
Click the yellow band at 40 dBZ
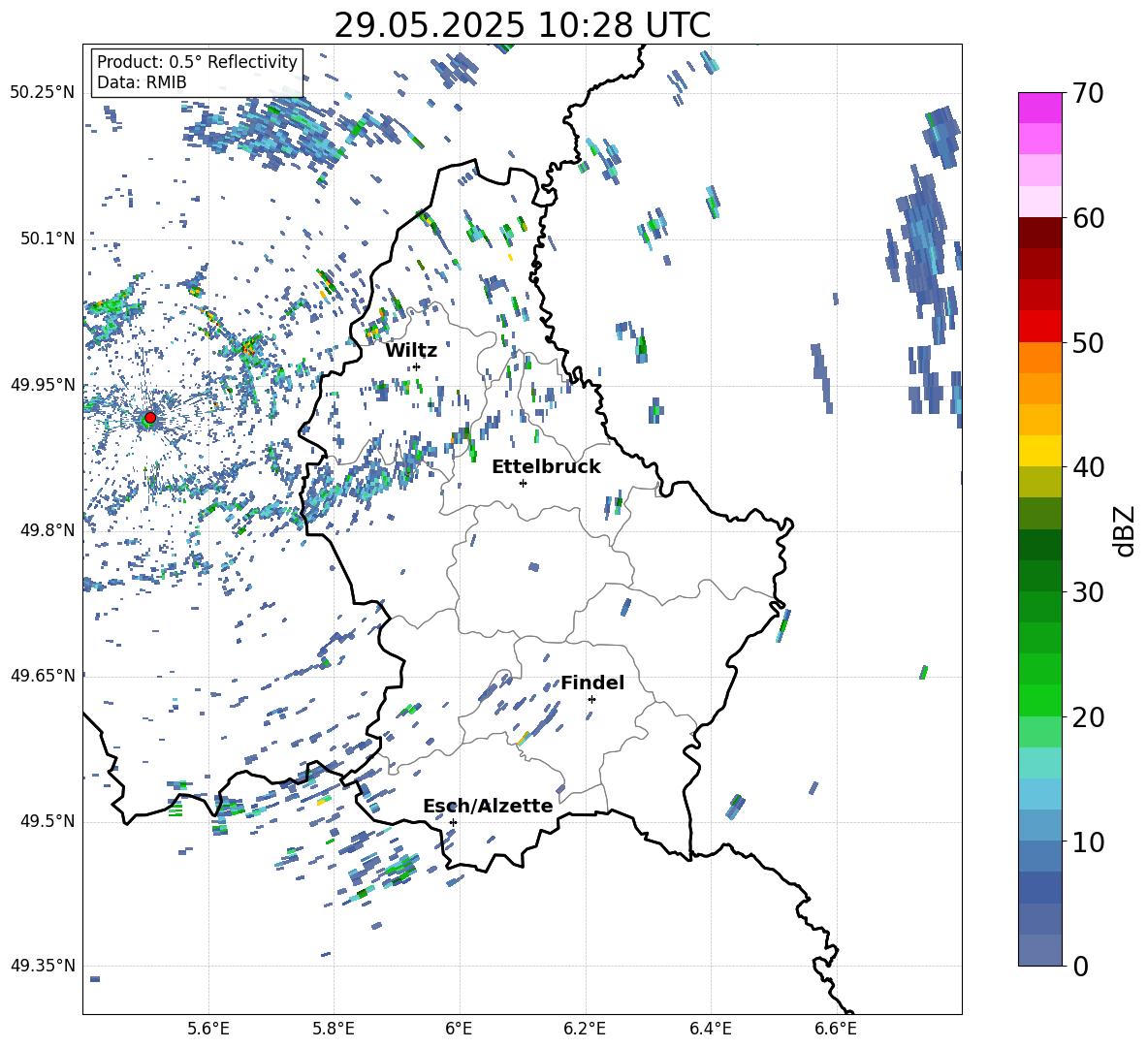[1039, 451]
